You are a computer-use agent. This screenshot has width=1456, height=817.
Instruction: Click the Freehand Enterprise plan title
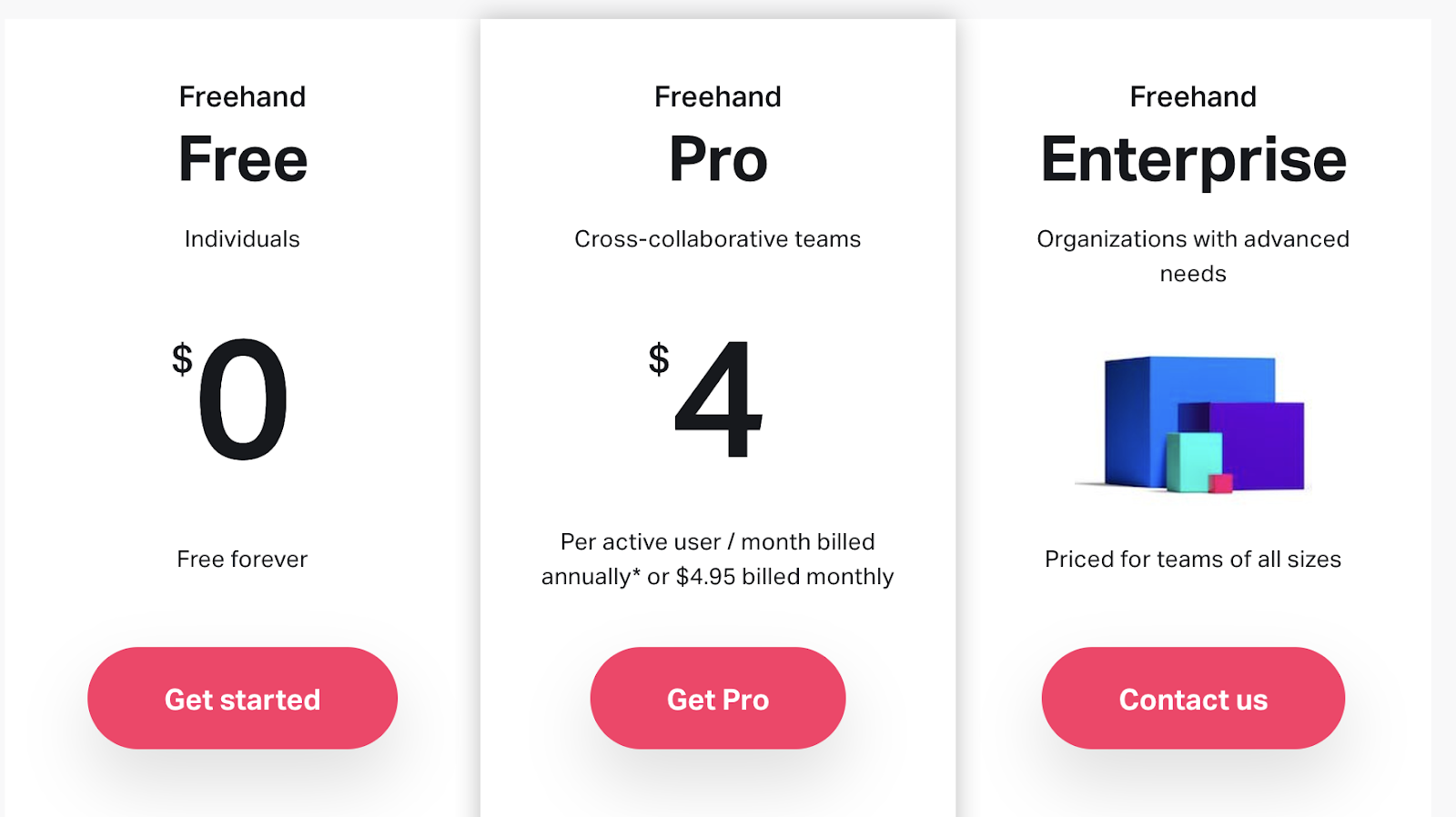1193,160
